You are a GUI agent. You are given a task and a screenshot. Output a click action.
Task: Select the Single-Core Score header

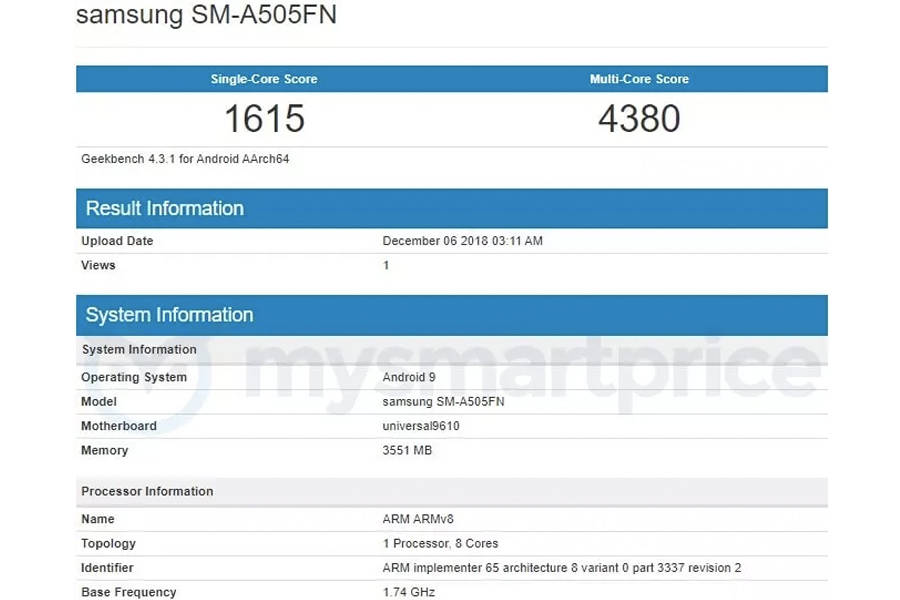(263, 79)
